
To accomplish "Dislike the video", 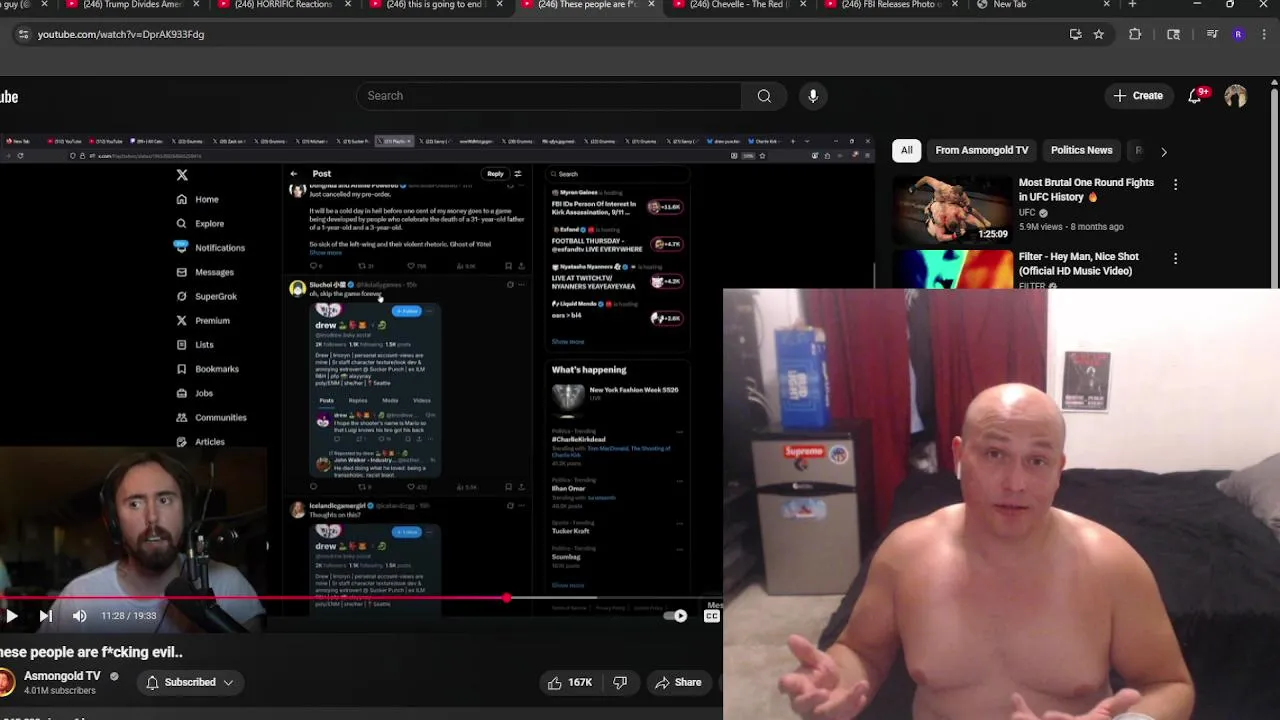I will click(620, 682).
